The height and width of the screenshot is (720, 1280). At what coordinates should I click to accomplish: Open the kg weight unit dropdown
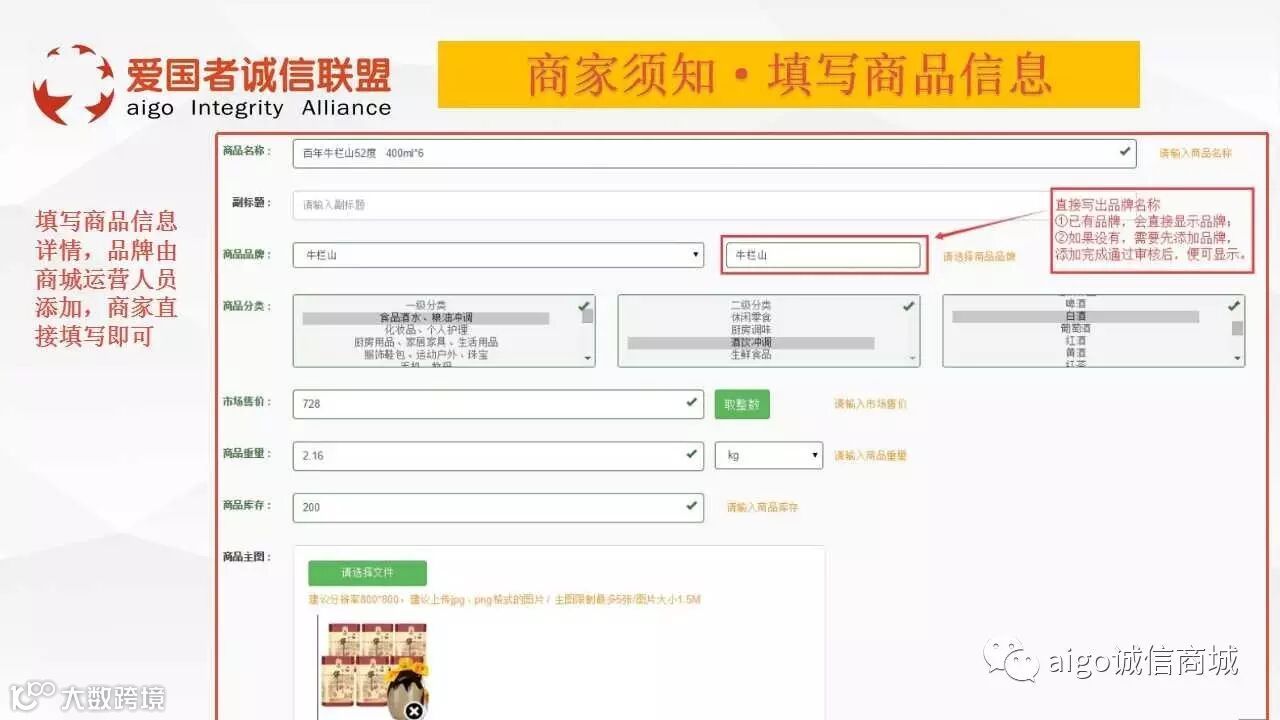[769, 455]
